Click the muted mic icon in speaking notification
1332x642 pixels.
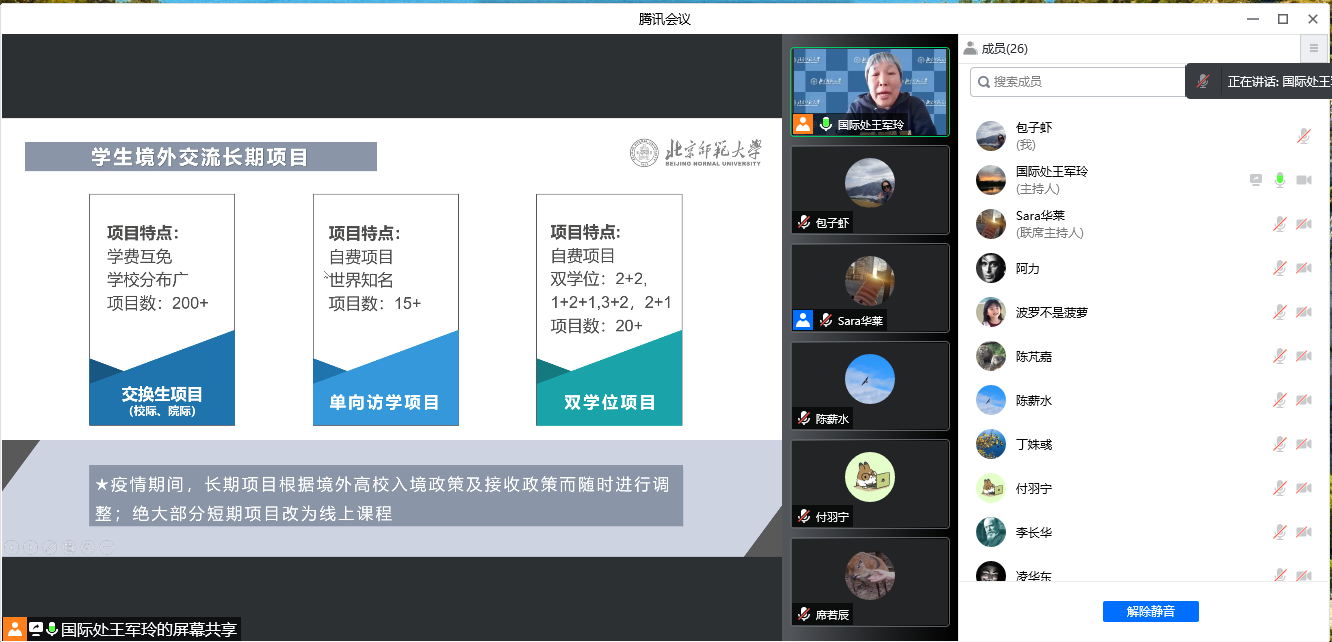pos(1204,82)
